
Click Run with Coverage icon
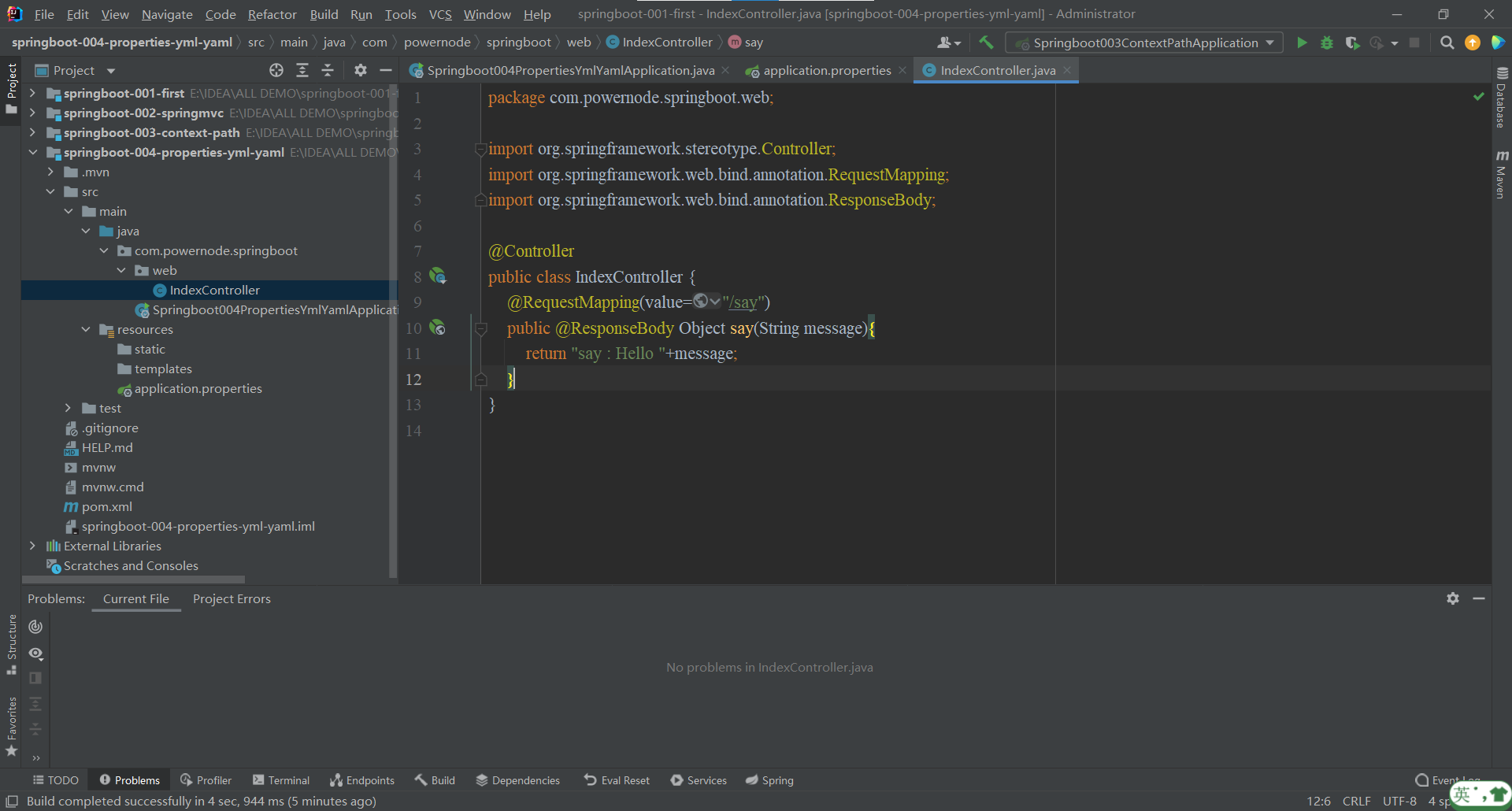point(1352,43)
